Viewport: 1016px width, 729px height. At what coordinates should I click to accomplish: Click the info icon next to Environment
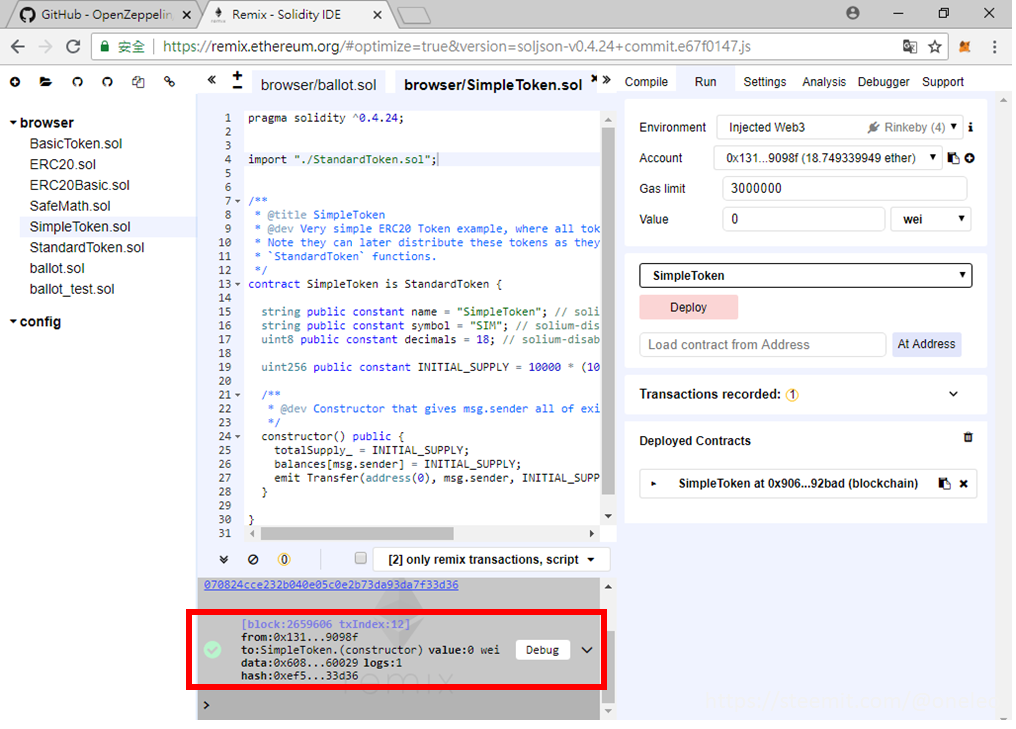tap(970, 127)
